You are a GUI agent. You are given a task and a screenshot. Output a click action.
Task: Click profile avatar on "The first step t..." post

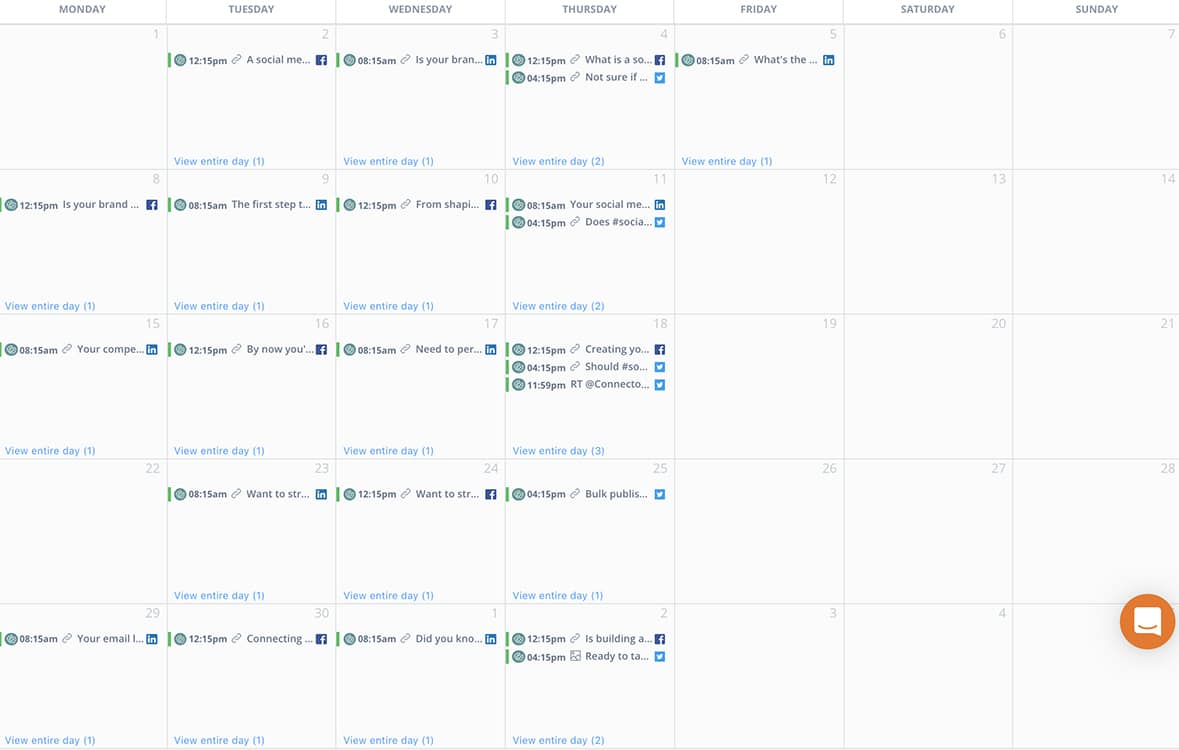[180, 205]
